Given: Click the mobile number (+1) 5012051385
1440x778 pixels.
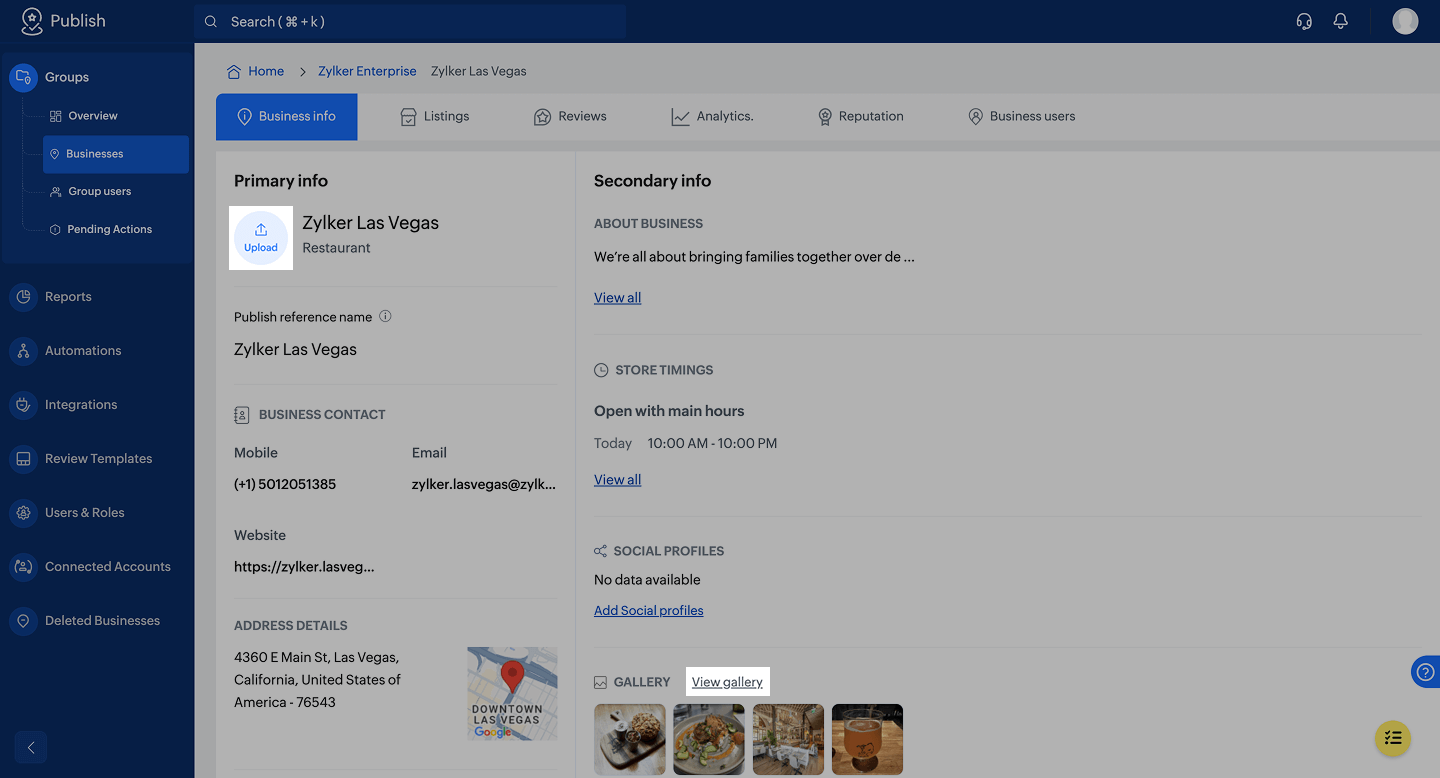Looking at the screenshot, I should point(285,484).
